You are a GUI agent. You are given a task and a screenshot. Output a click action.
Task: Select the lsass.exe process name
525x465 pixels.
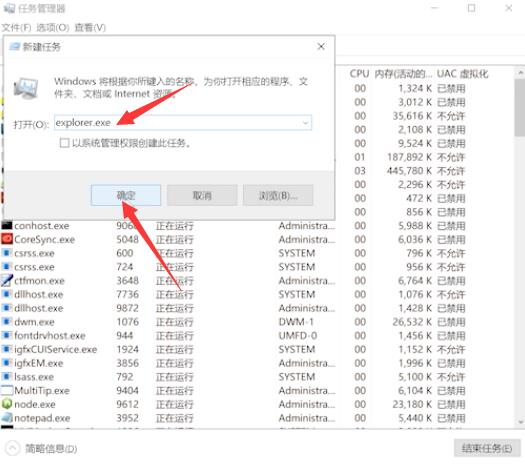(34, 377)
